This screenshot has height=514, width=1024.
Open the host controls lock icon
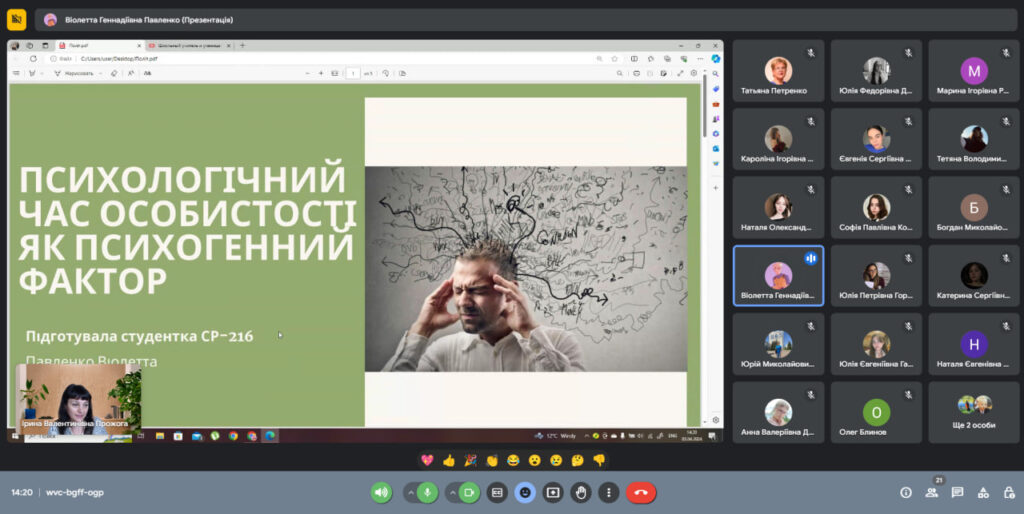(1008, 492)
